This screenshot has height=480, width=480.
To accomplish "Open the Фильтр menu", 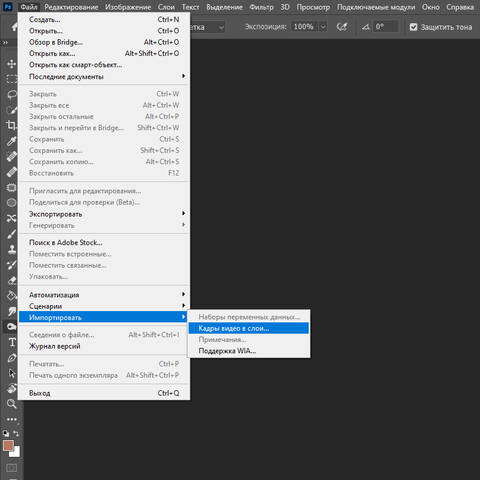I will [261, 7].
